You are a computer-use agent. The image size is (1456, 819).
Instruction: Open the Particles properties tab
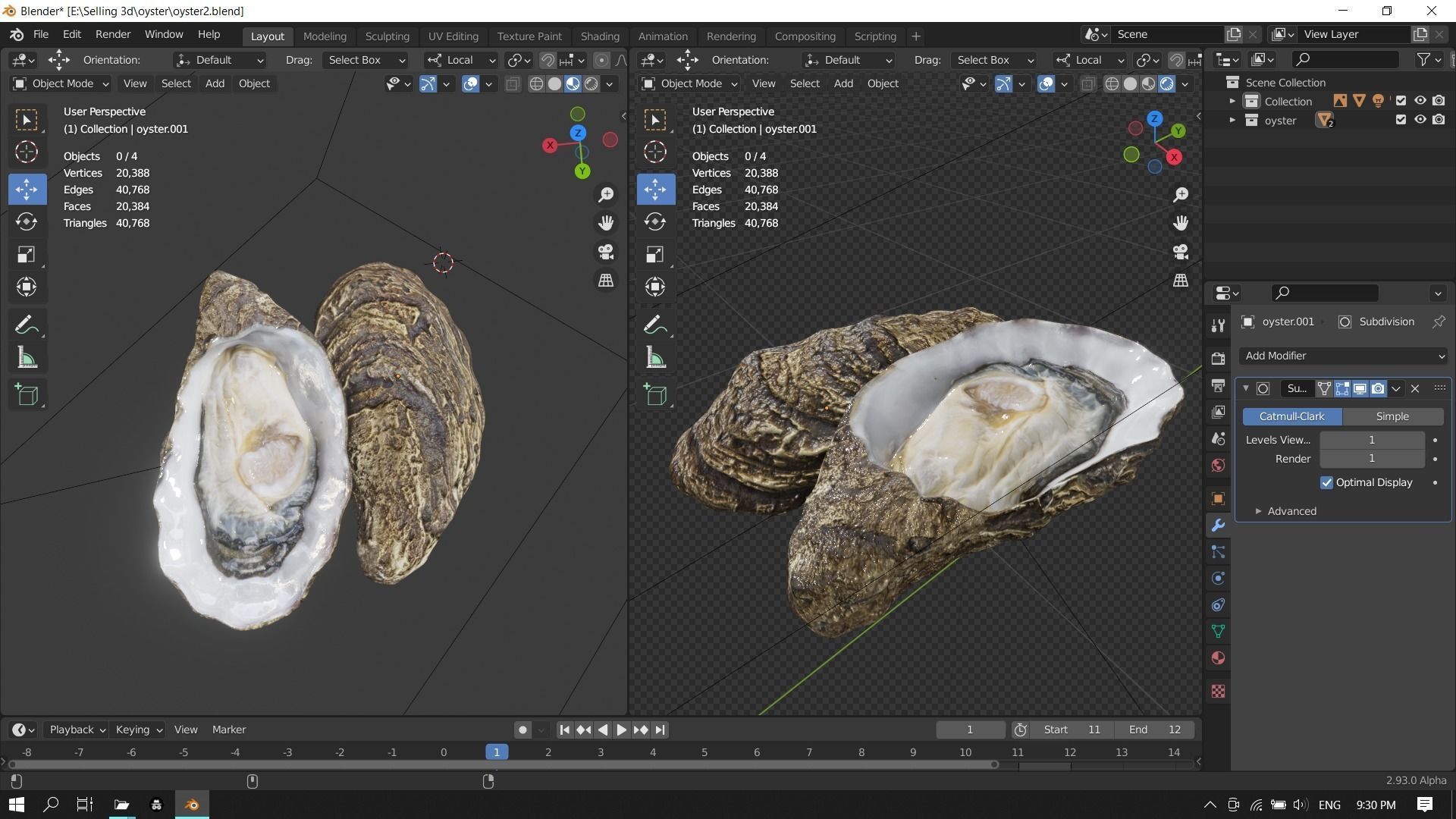point(1218,552)
